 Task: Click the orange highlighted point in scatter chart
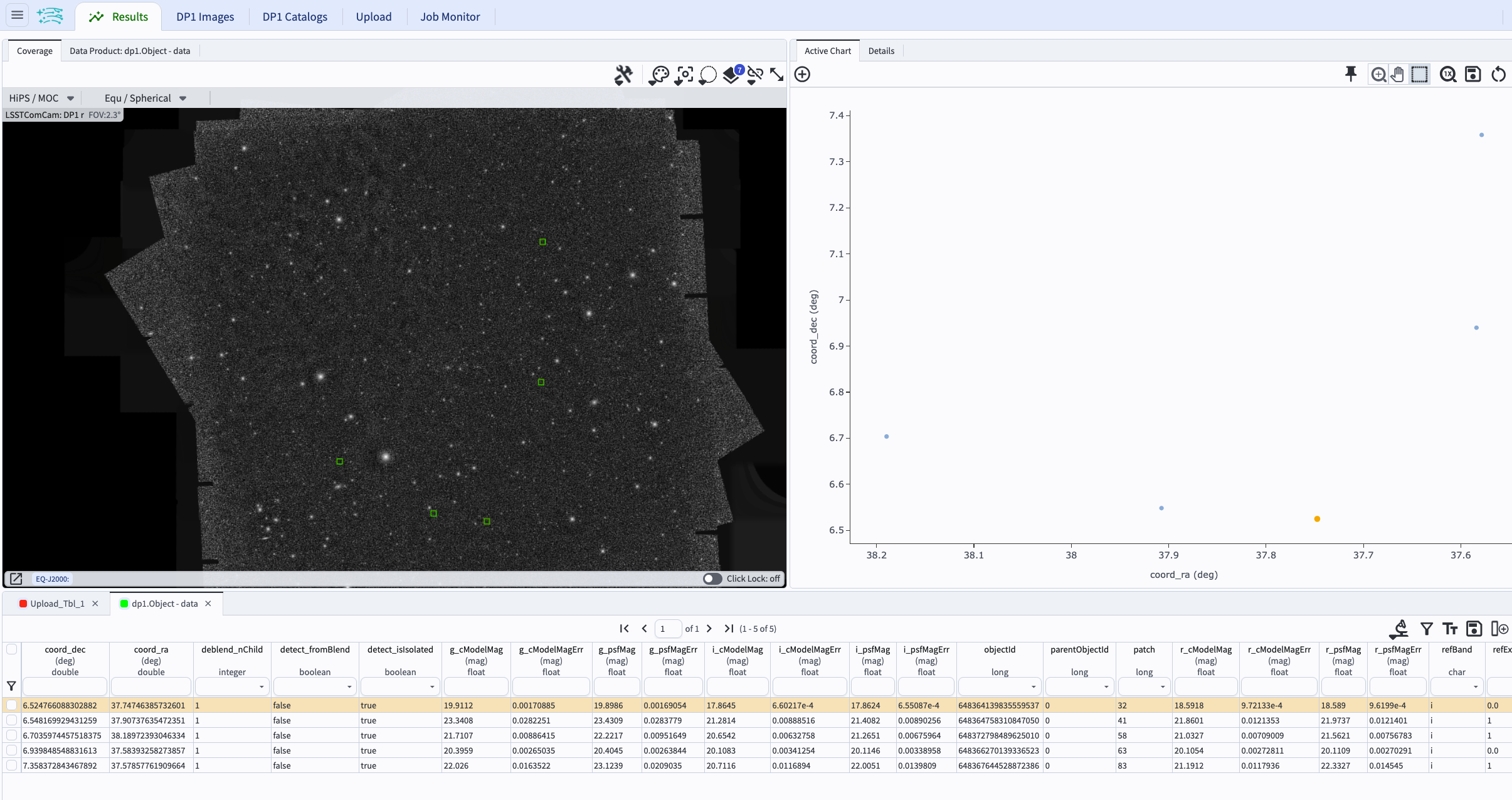click(x=1317, y=519)
